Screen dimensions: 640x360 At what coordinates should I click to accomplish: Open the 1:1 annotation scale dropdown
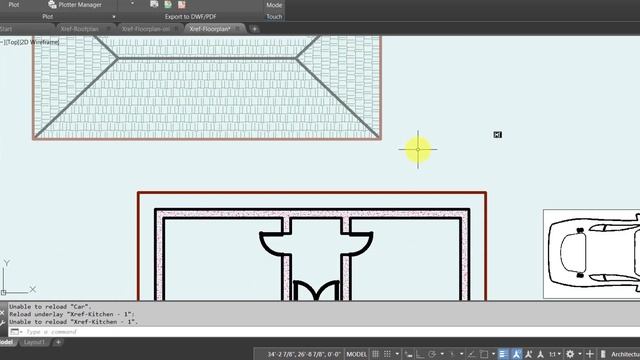click(554, 354)
